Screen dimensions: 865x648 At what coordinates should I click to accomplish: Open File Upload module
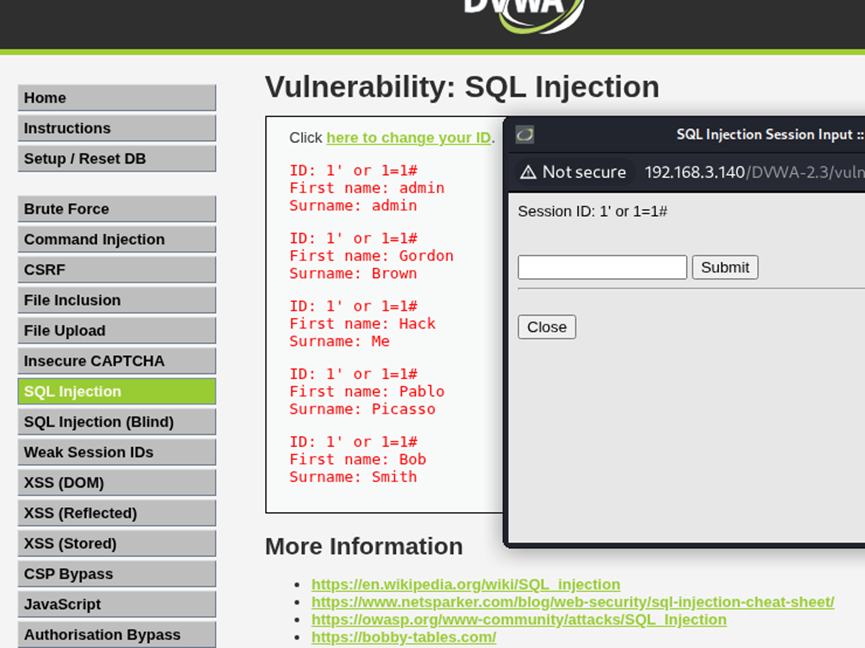(117, 330)
